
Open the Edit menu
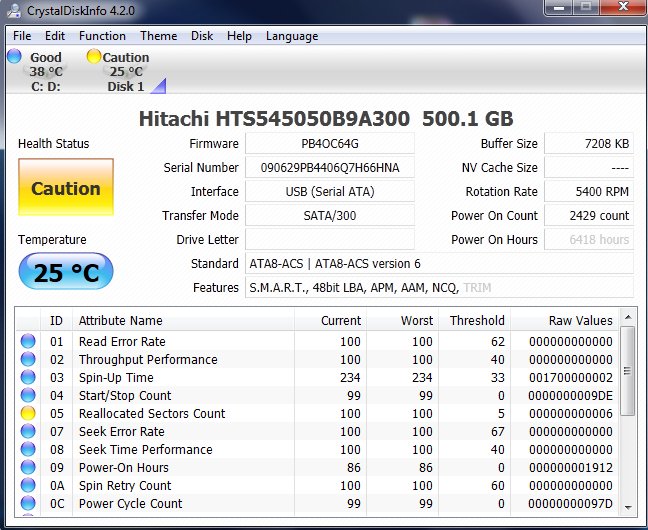click(55, 36)
